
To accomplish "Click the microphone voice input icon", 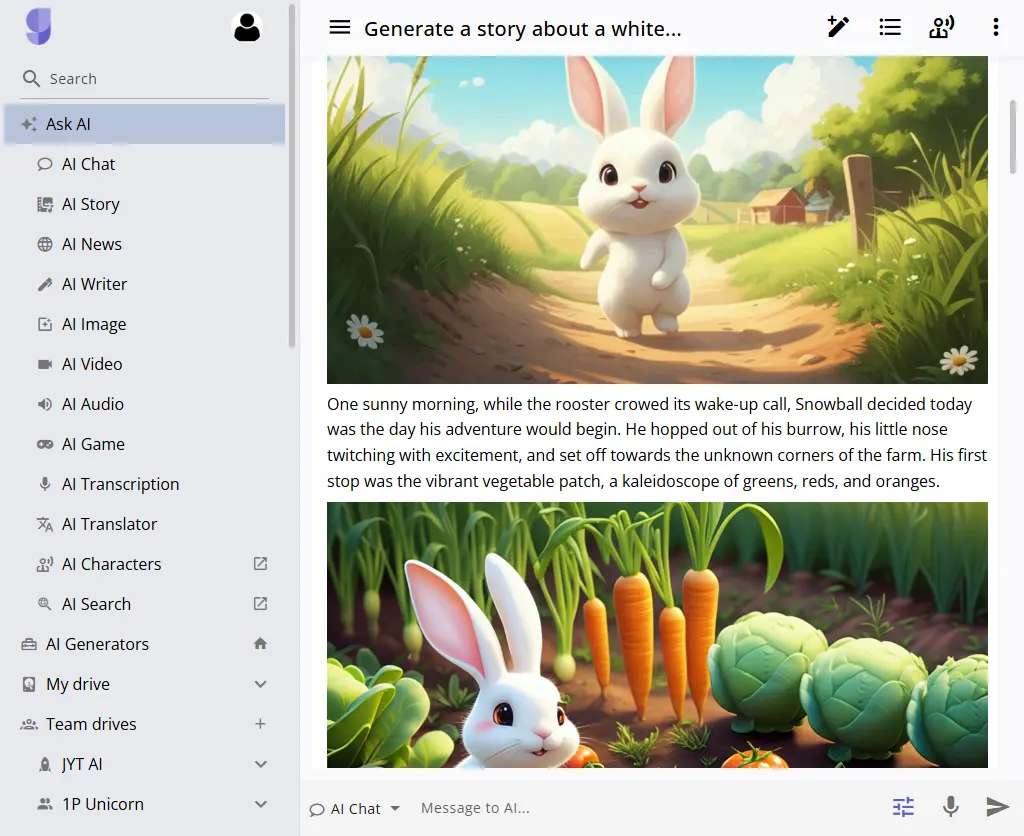I will (951, 807).
